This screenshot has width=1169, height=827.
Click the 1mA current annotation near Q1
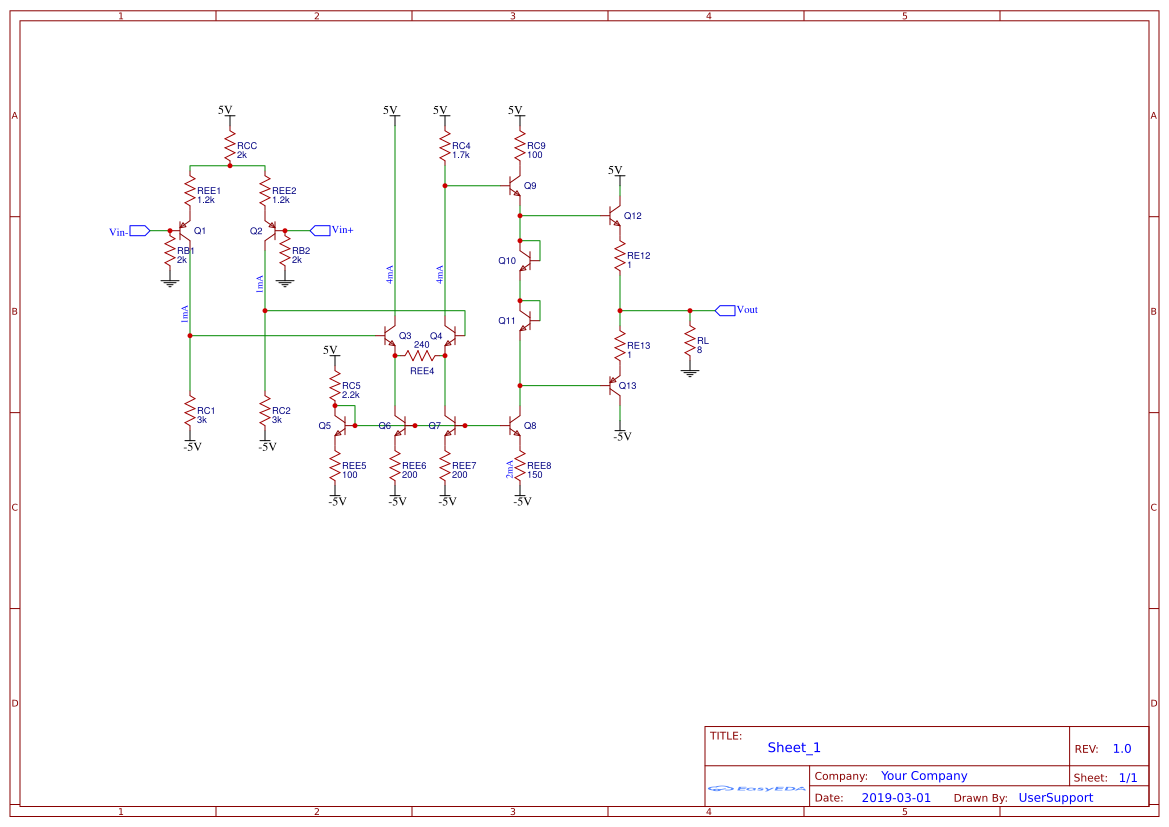click(x=185, y=312)
